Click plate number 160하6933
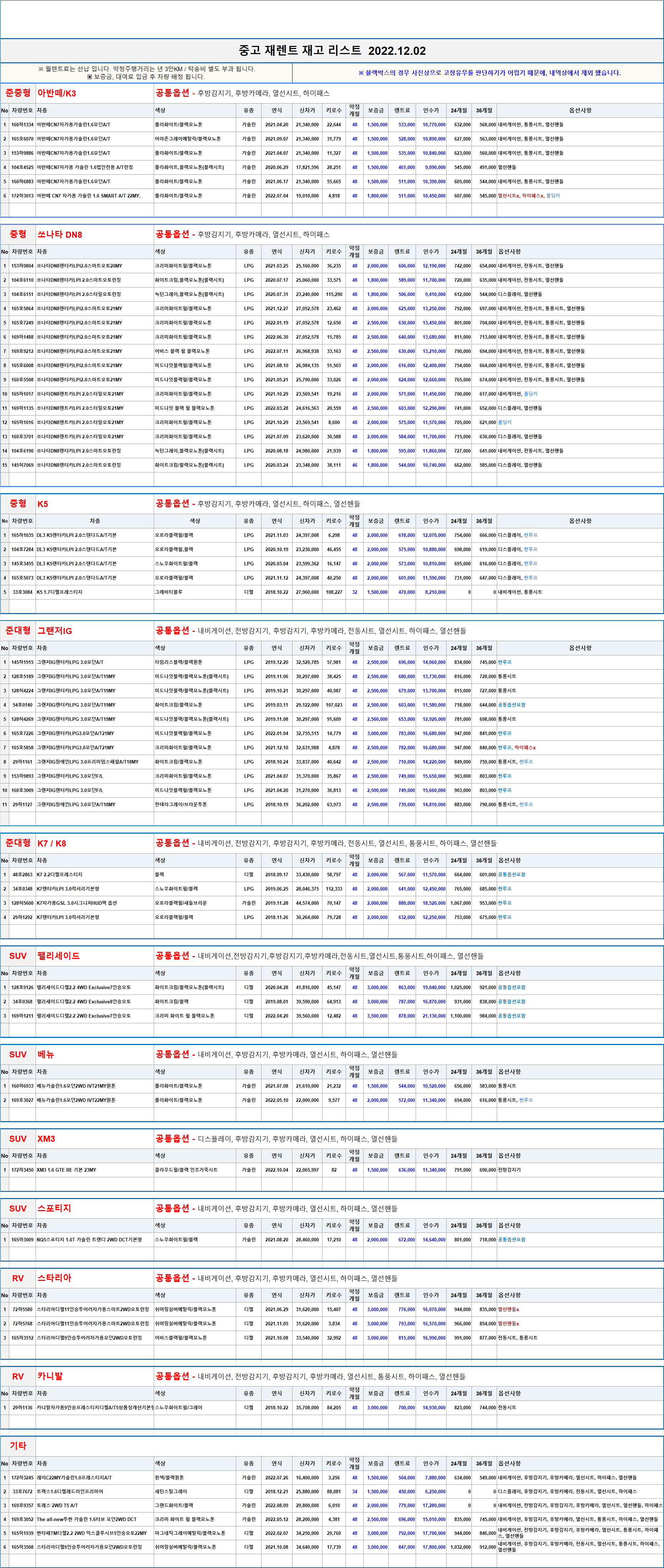This screenshot has width=664, height=1568. coord(22,1086)
